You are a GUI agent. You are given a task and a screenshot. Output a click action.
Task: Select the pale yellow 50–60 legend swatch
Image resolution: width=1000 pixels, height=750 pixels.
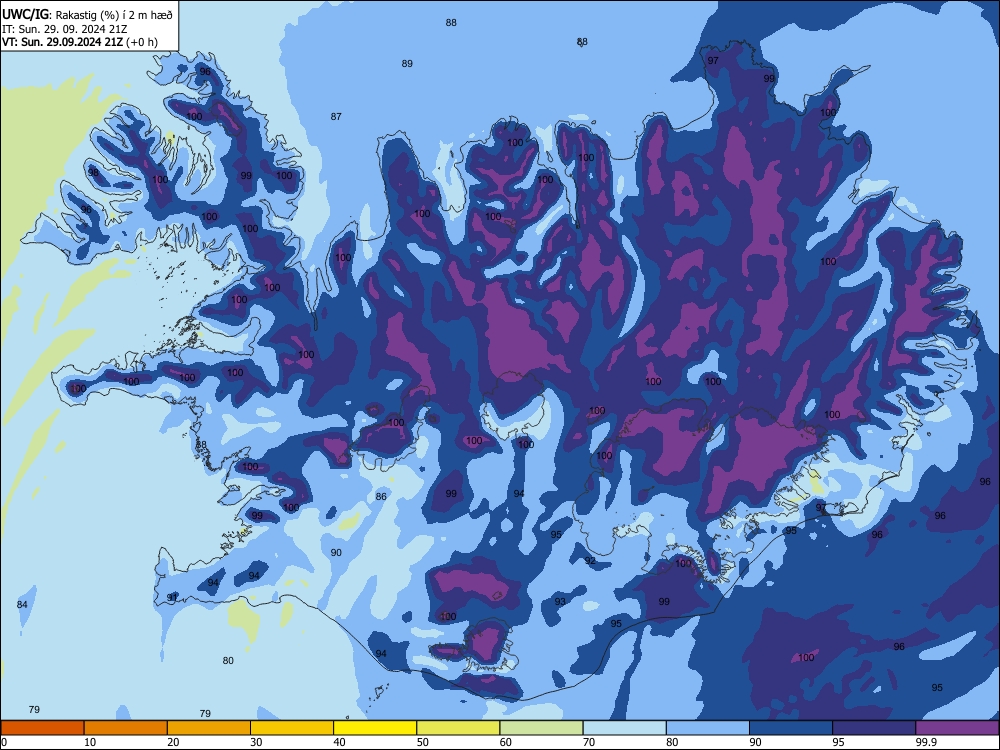[x=459, y=728]
